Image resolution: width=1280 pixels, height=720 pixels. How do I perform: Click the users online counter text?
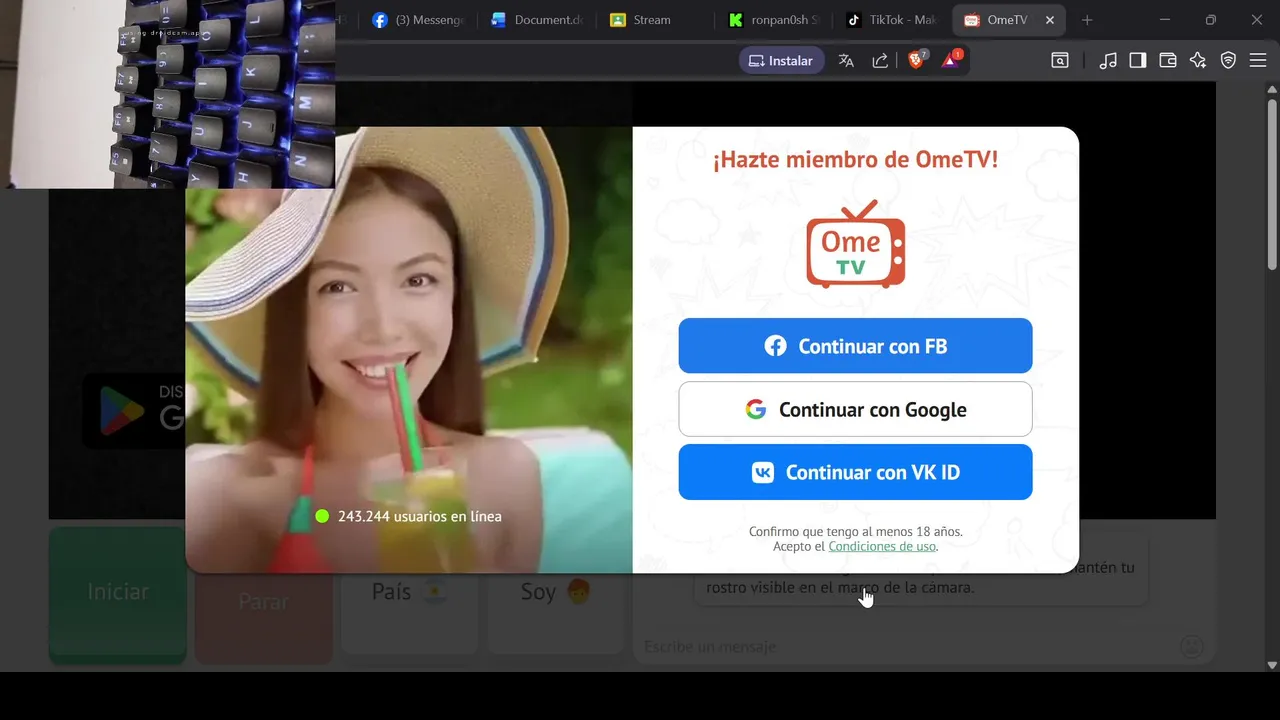(419, 516)
